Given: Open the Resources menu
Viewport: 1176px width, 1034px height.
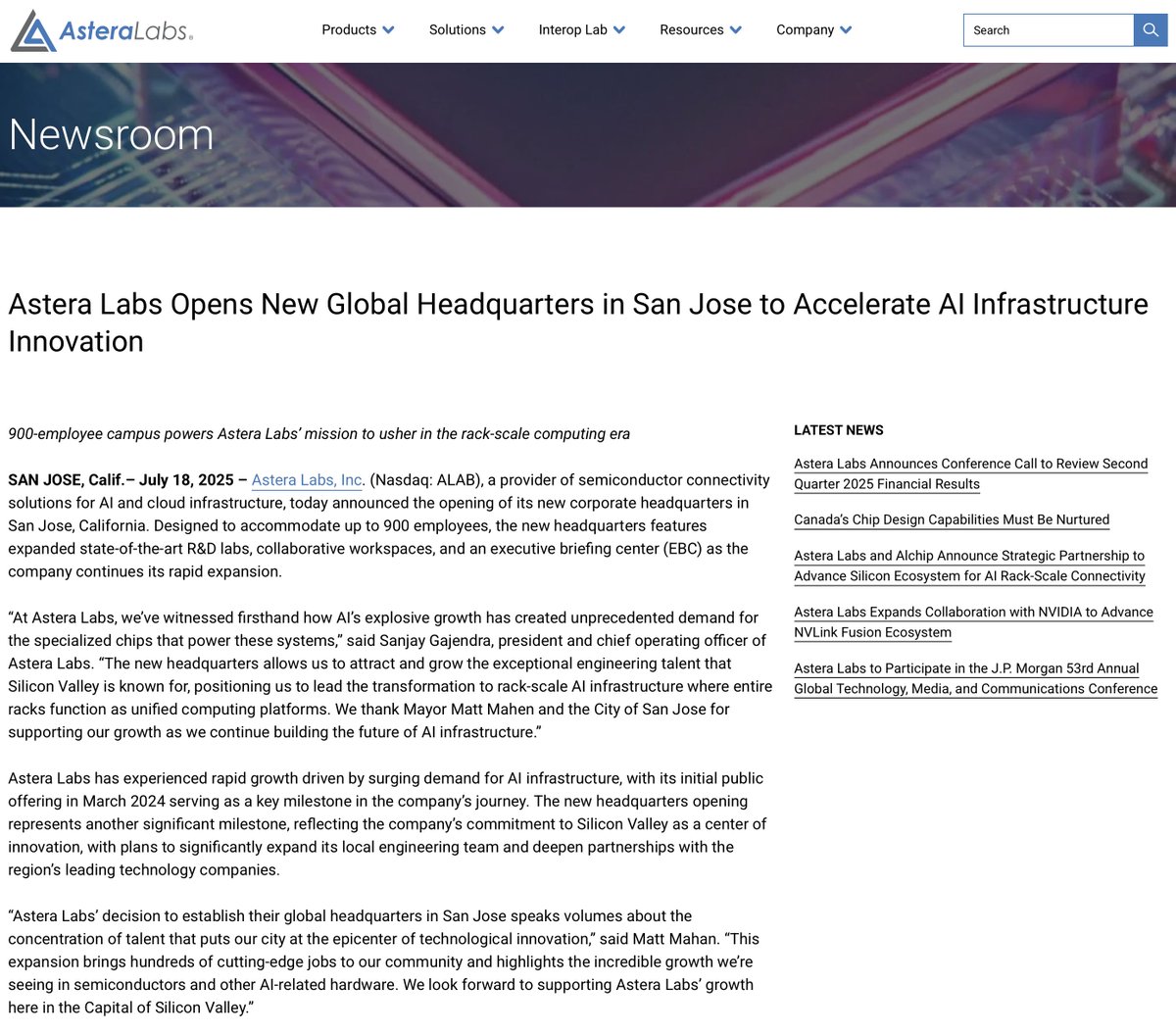Looking at the screenshot, I should pyautogui.click(x=692, y=30).
